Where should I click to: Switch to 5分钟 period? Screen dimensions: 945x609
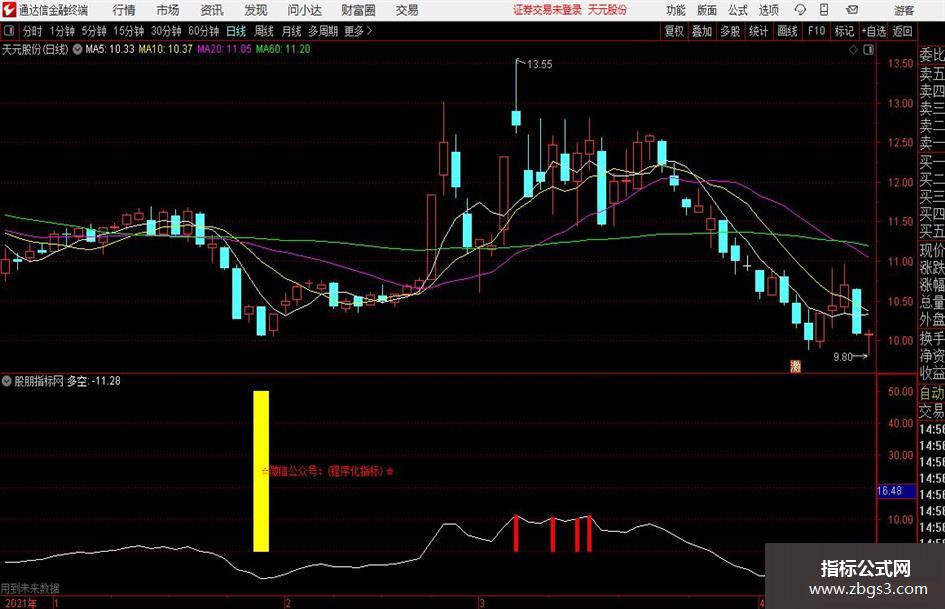pyautogui.click(x=94, y=31)
